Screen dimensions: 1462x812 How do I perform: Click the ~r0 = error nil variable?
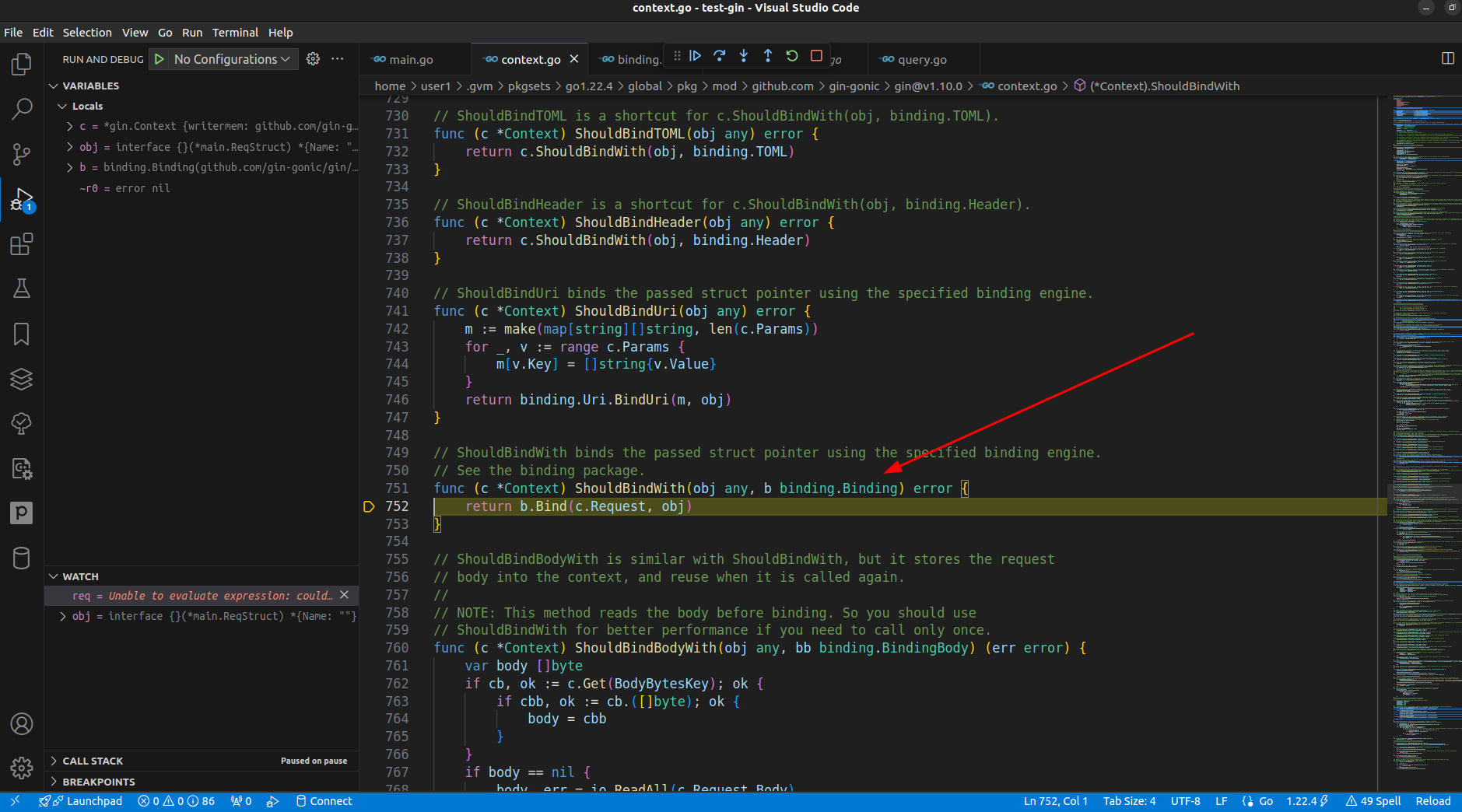click(124, 188)
